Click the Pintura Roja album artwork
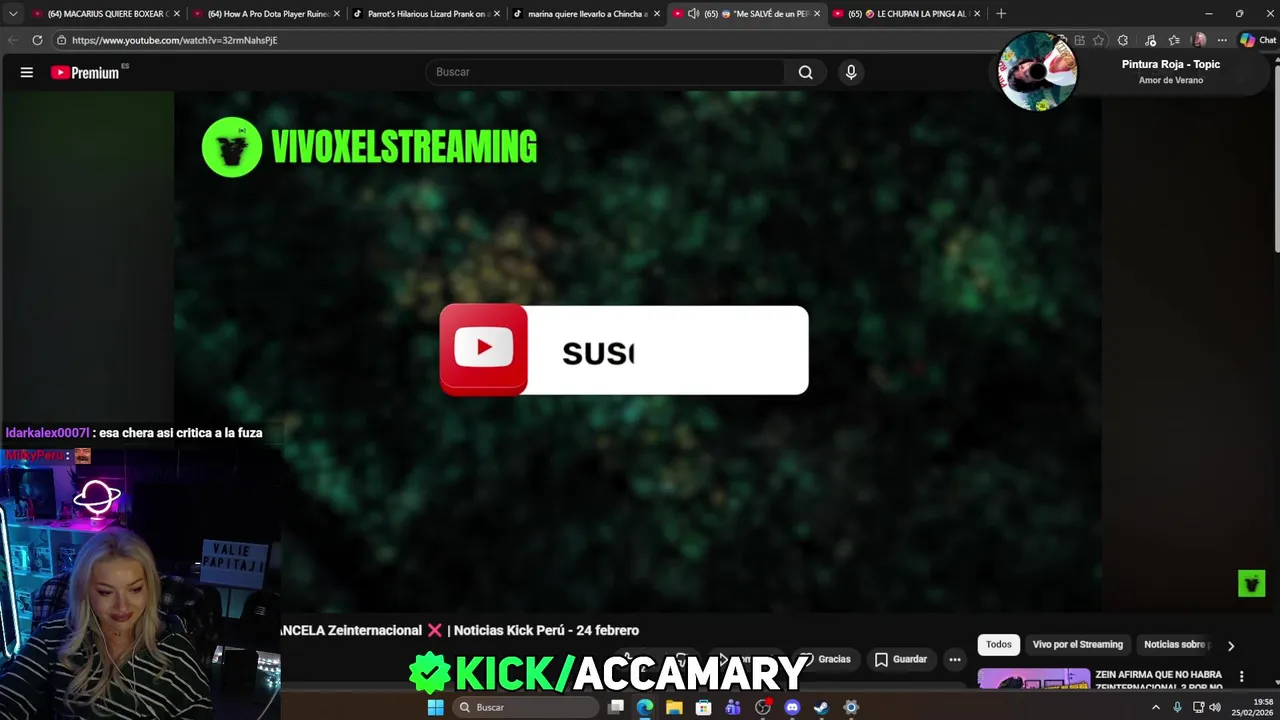1280x720 pixels. coord(1037,71)
